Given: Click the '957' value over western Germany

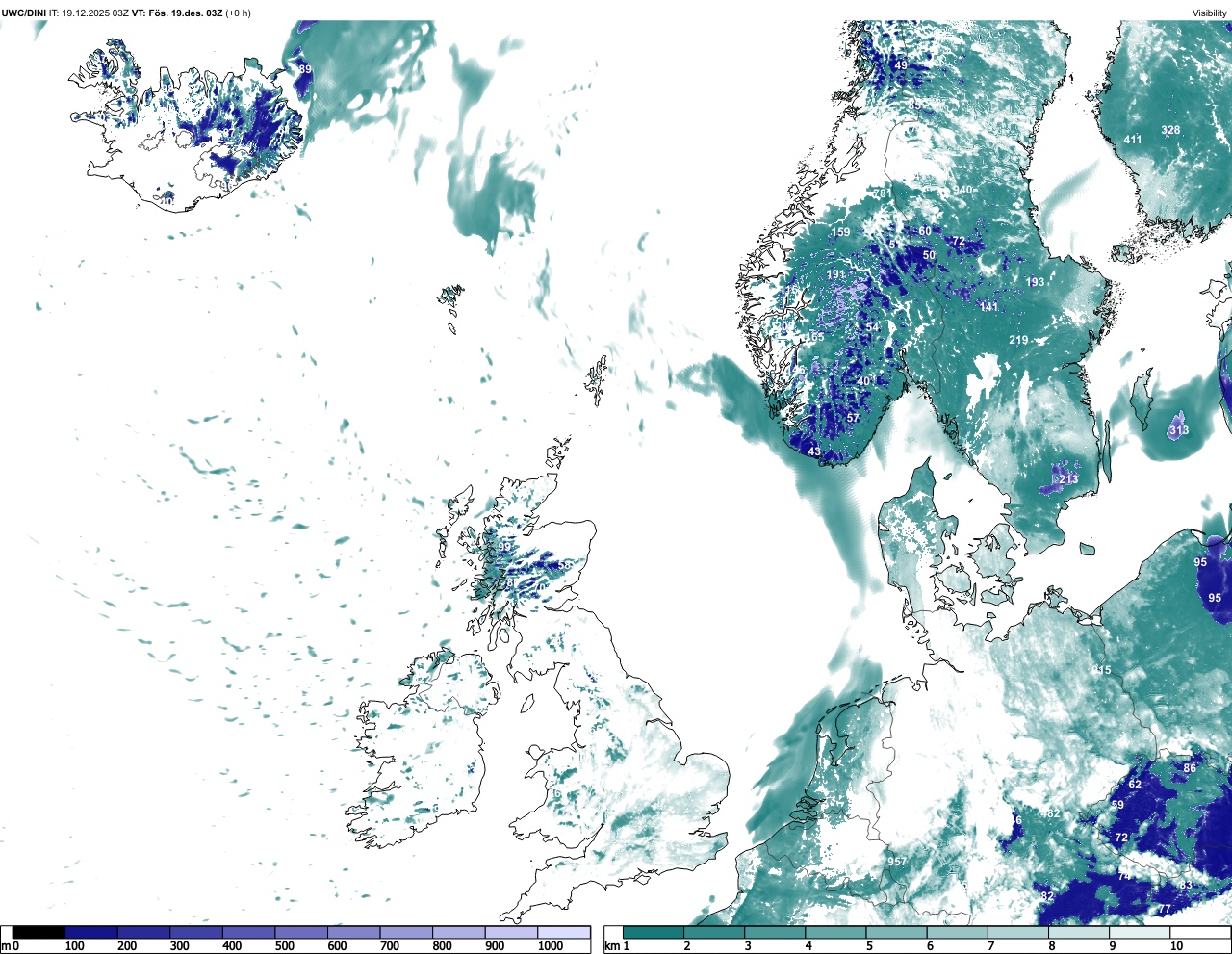Looking at the screenshot, I should point(897,862).
